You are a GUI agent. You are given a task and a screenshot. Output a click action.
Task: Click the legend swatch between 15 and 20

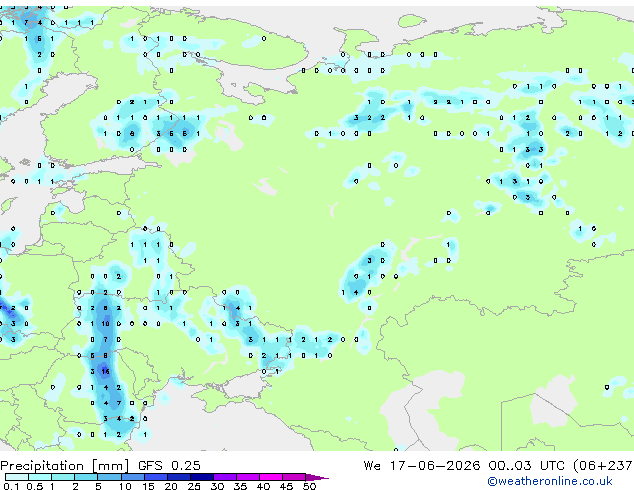pos(155,477)
